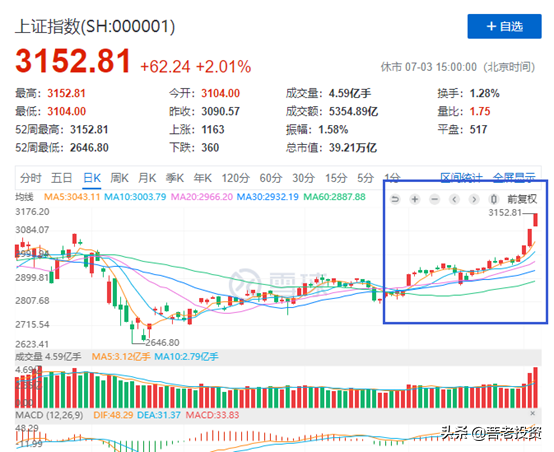Click the +2.01% change value
This screenshot has height=452, width=554.
tap(223, 67)
